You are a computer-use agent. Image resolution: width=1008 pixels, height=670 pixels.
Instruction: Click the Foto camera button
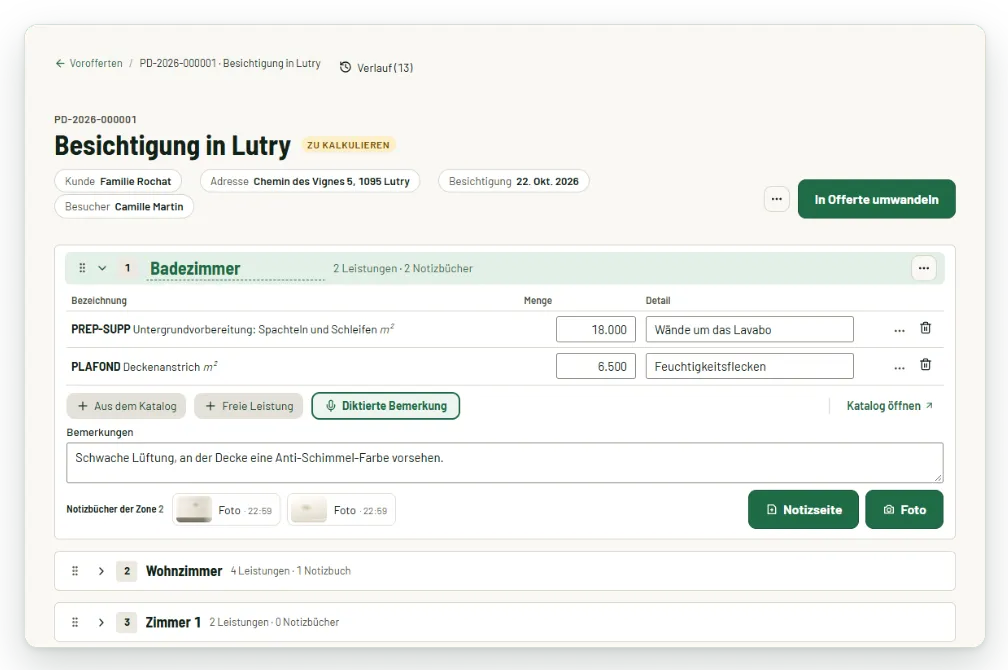[904, 510]
